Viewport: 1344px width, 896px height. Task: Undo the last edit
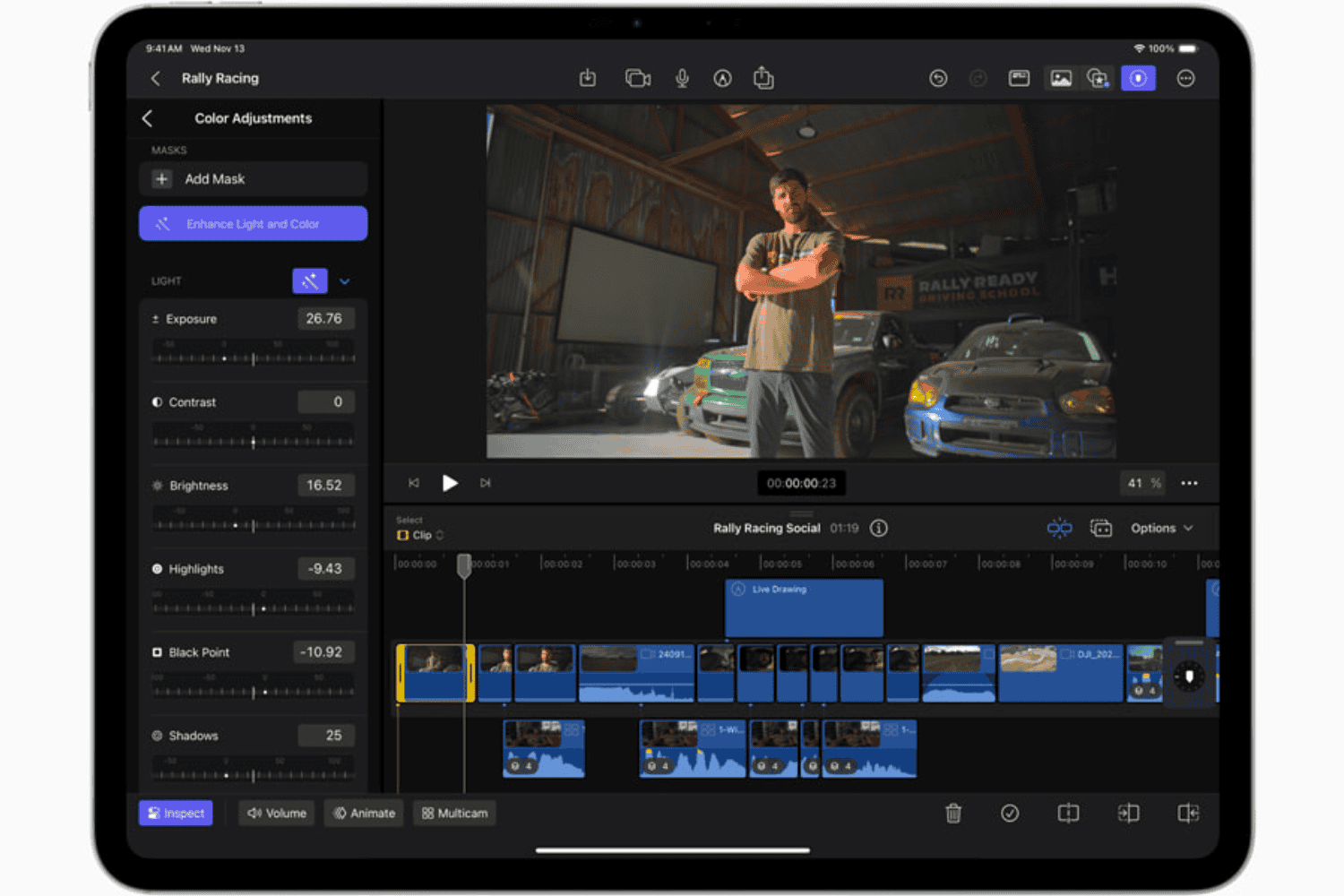[x=938, y=78]
